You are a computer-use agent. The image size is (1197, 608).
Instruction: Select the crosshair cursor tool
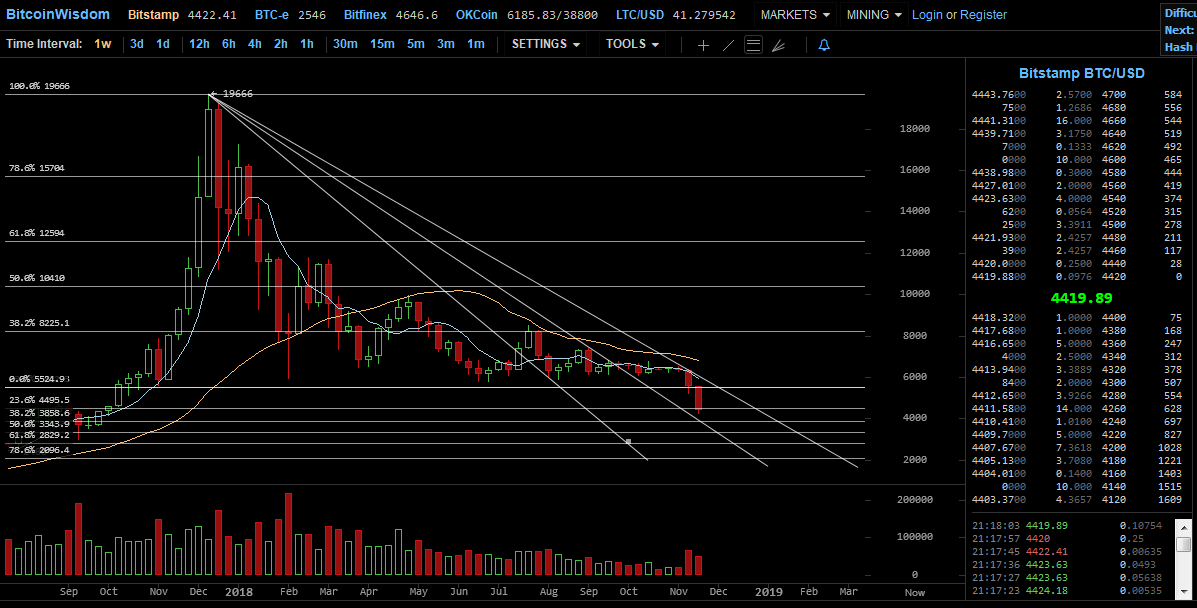tap(703, 45)
